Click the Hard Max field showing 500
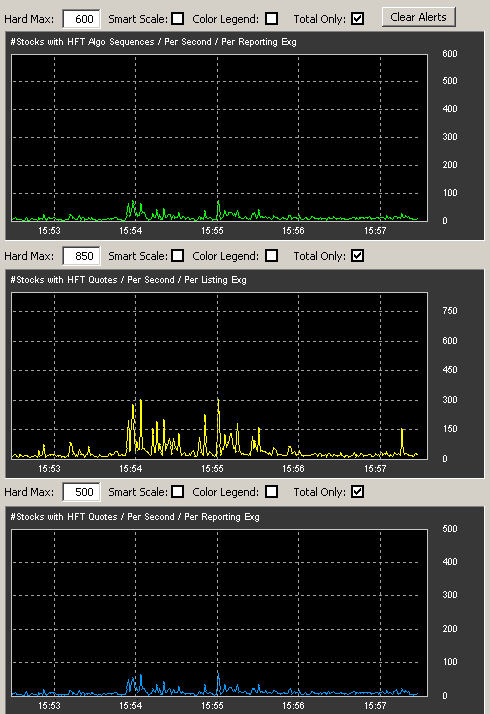Image resolution: width=490 pixels, height=714 pixels. [x=81, y=492]
